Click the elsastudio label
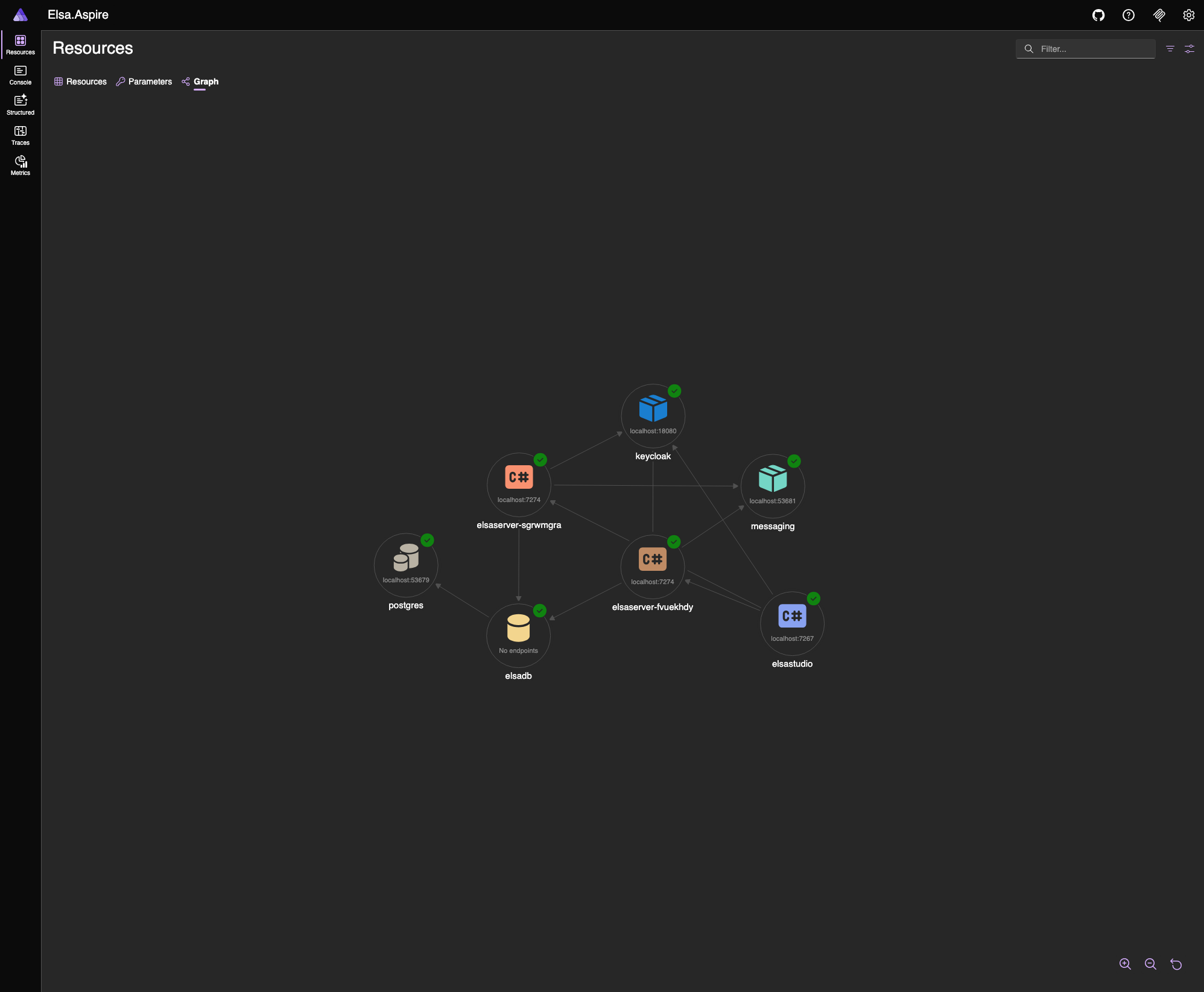 pyautogui.click(x=792, y=664)
